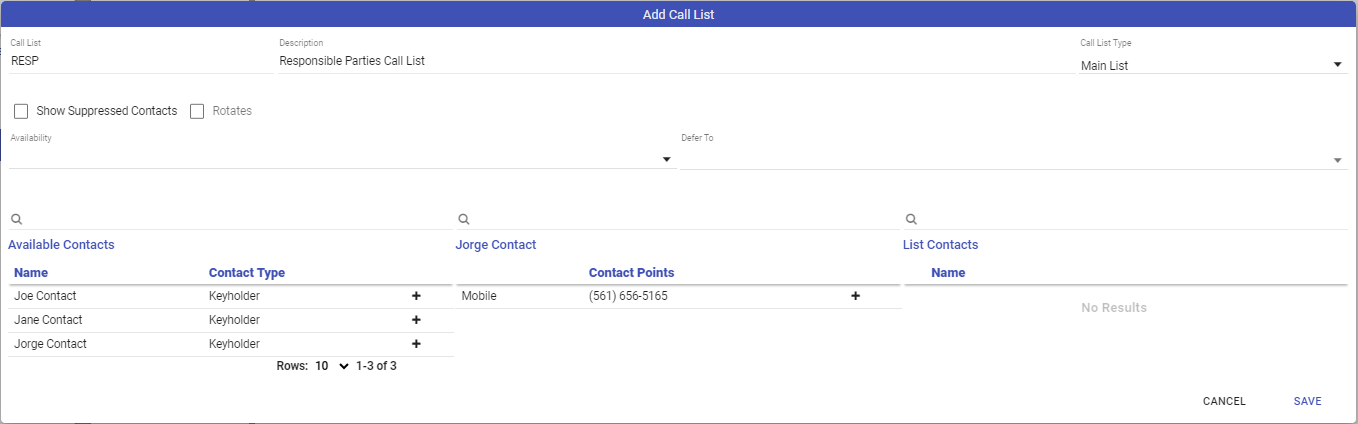1358x424 pixels.
Task: Sort by Contact Type column header
Action: click(x=246, y=272)
